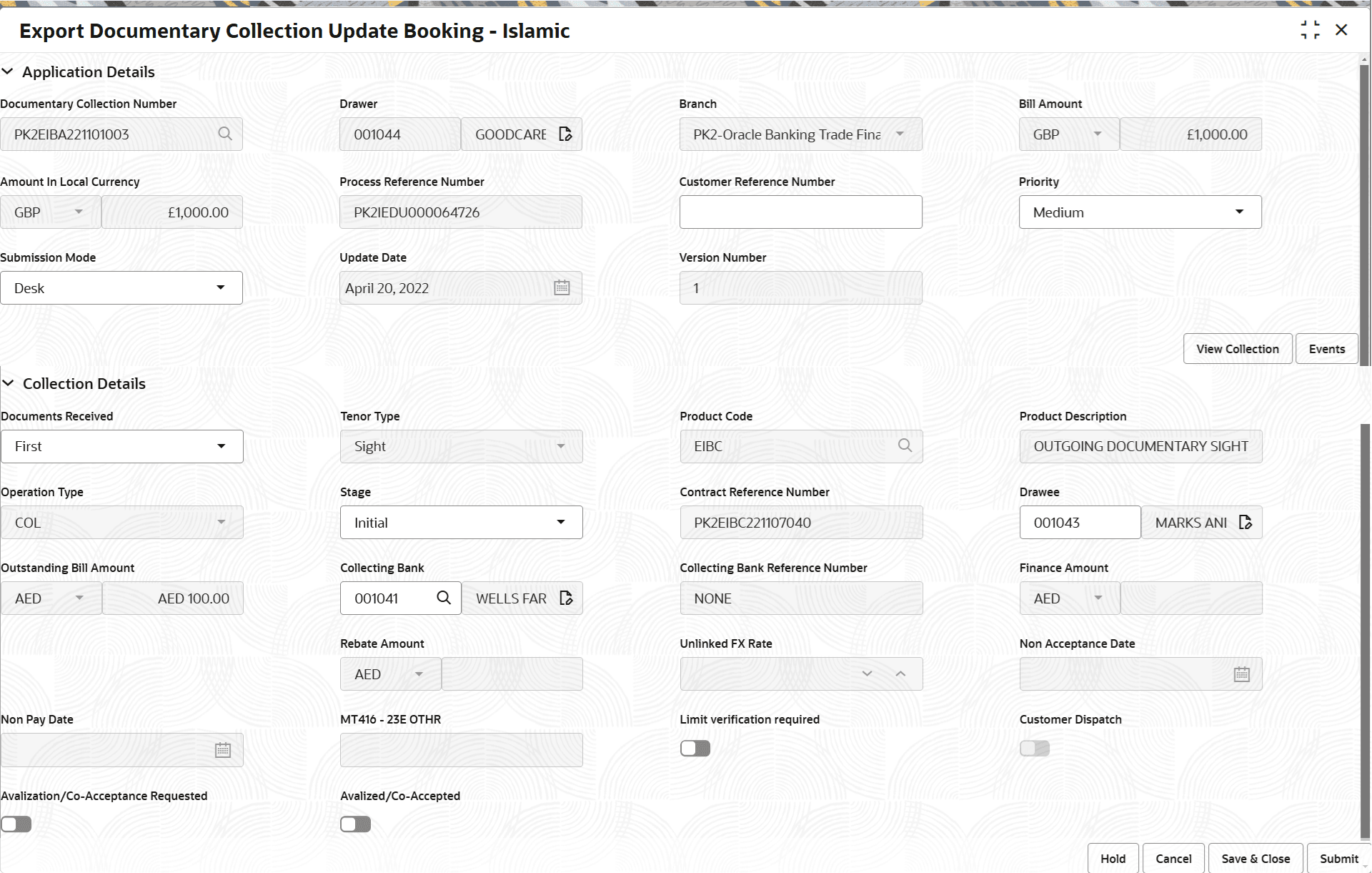1372x873 pixels.
Task: Click the View Collection button
Action: (1237, 348)
